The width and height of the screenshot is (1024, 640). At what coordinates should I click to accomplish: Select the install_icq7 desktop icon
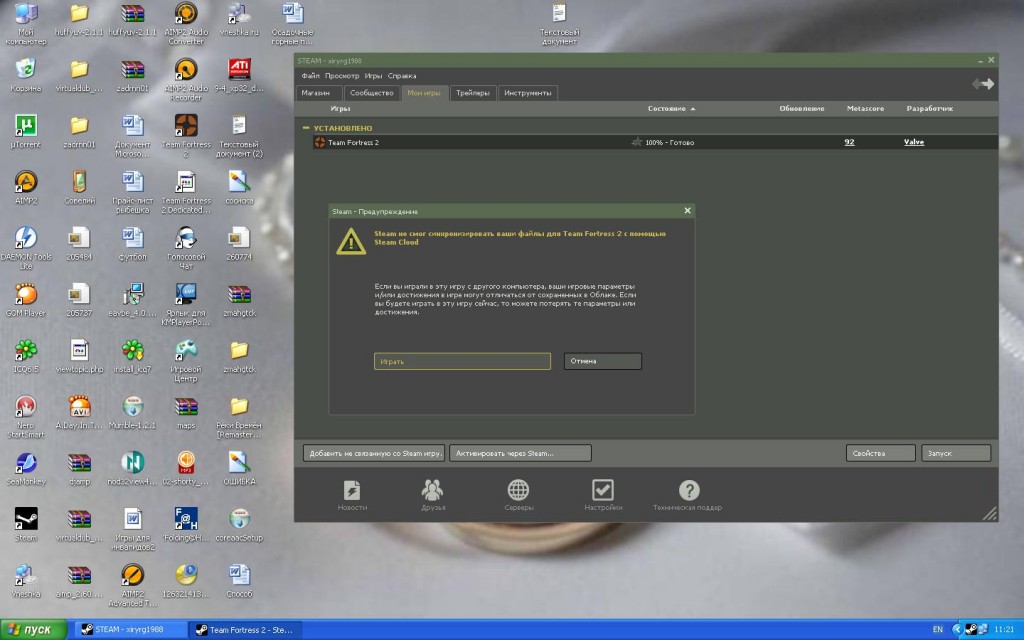pyautogui.click(x=133, y=356)
